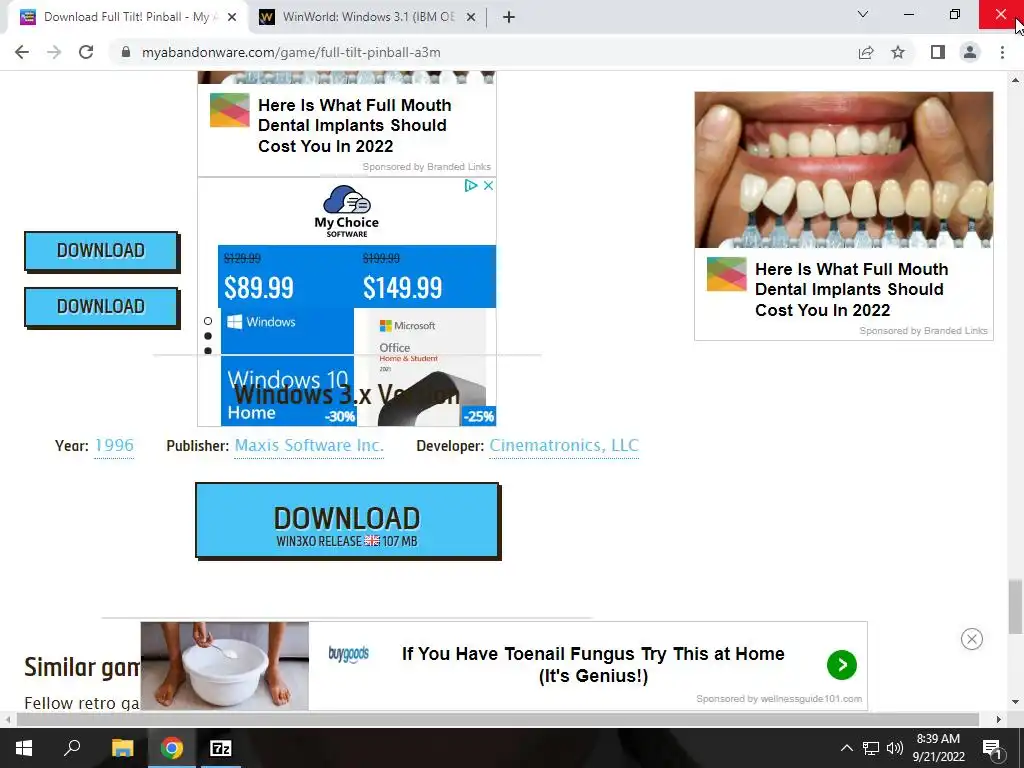Open the Chrome profile avatar

[x=970, y=52]
